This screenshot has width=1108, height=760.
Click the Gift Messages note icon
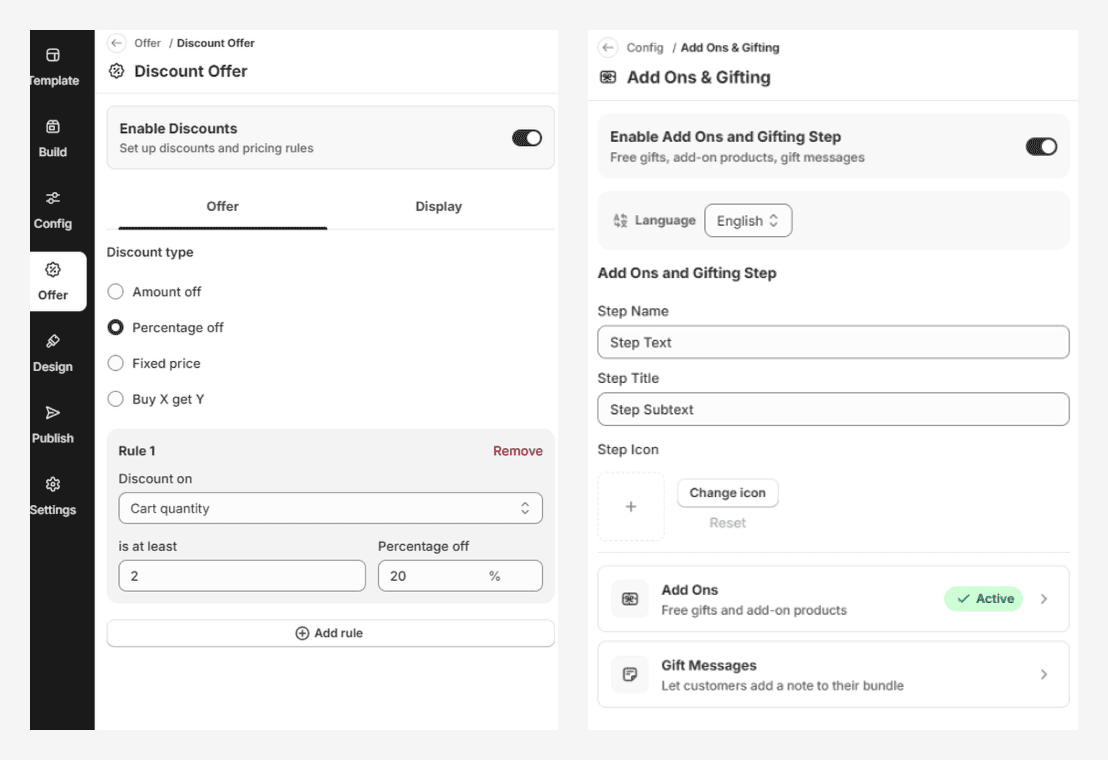pyautogui.click(x=630, y=674)
